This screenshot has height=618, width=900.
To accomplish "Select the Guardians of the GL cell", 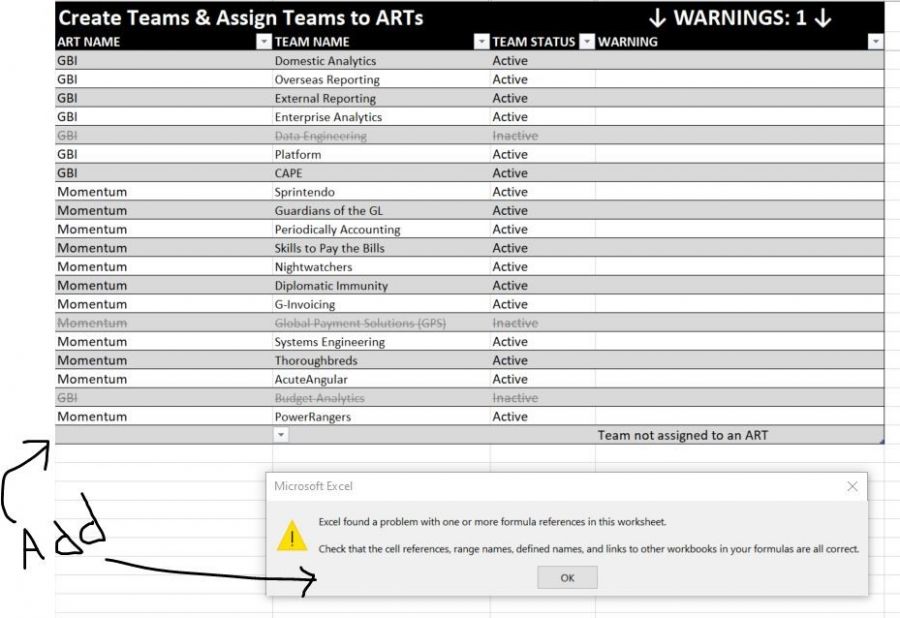I will (381, 211).
